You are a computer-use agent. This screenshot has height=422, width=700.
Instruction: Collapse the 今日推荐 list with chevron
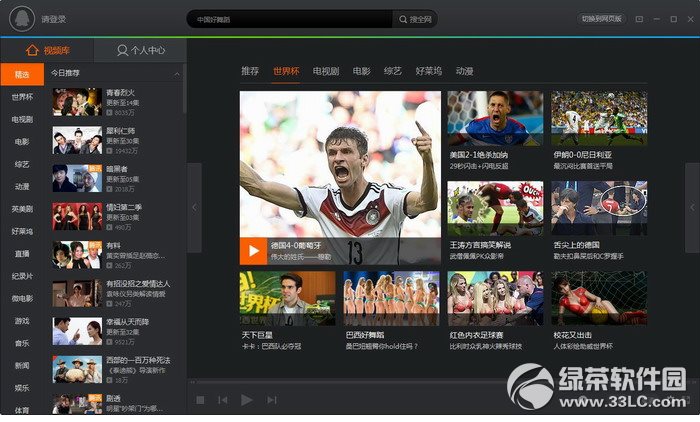(177, 74)
